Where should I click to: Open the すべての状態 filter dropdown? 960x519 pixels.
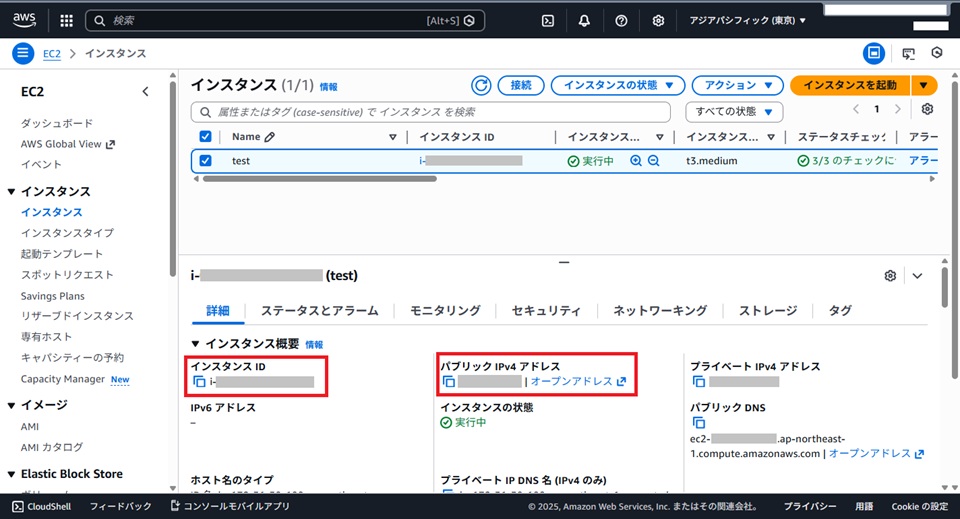click(x=734, y=111)
